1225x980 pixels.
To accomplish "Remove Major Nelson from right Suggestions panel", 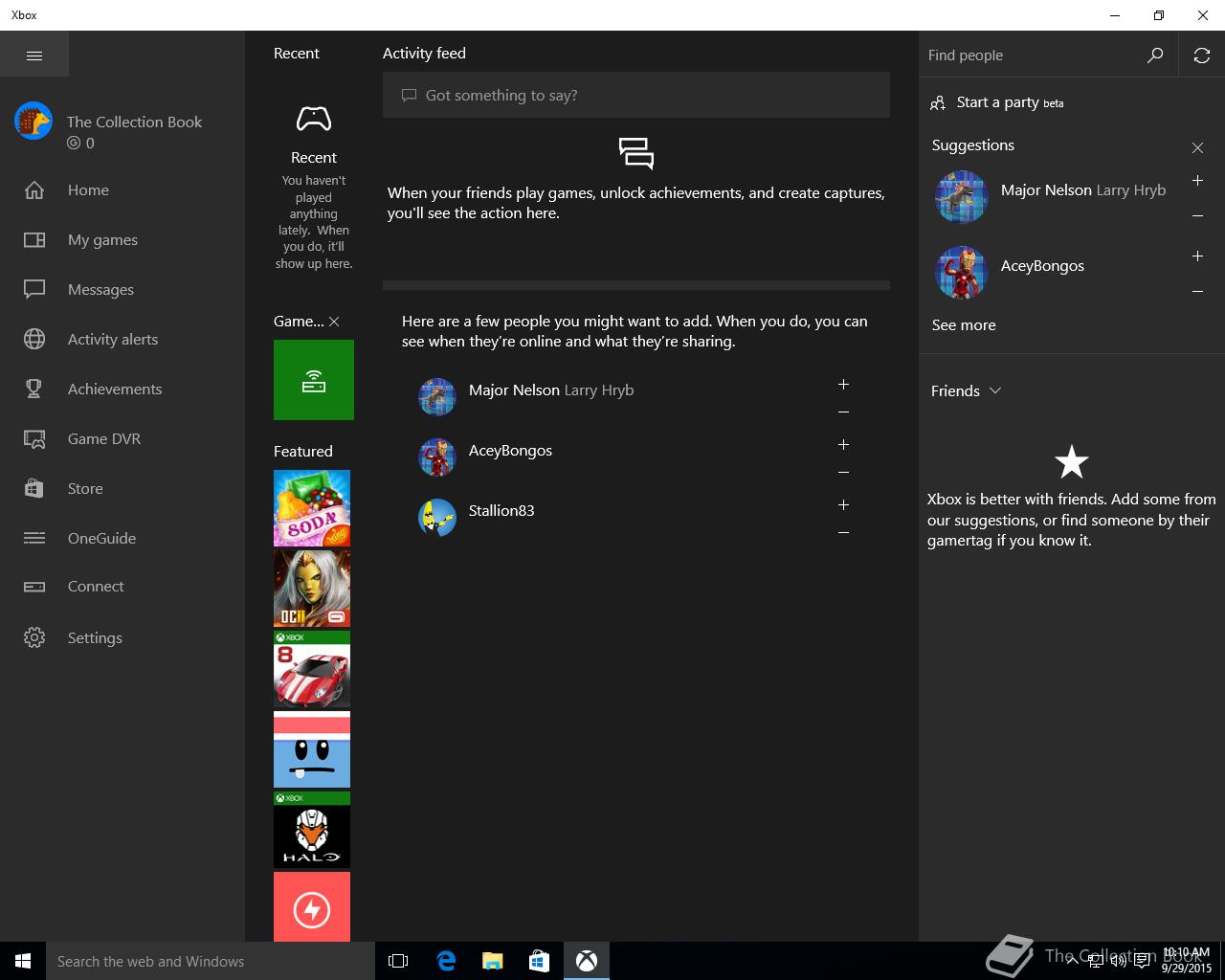I will [x=1197, y=216].
